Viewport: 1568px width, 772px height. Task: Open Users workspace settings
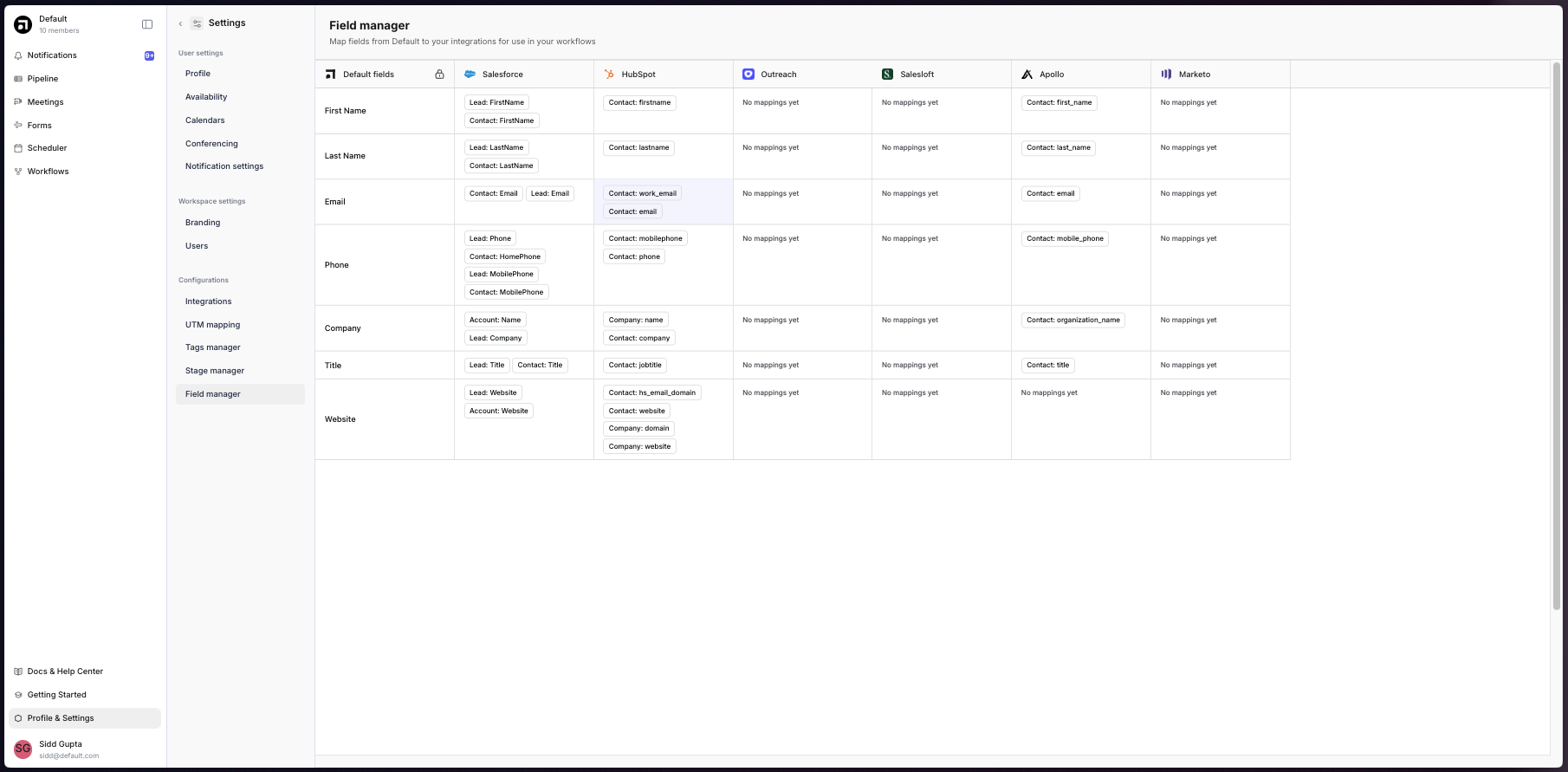197,246
